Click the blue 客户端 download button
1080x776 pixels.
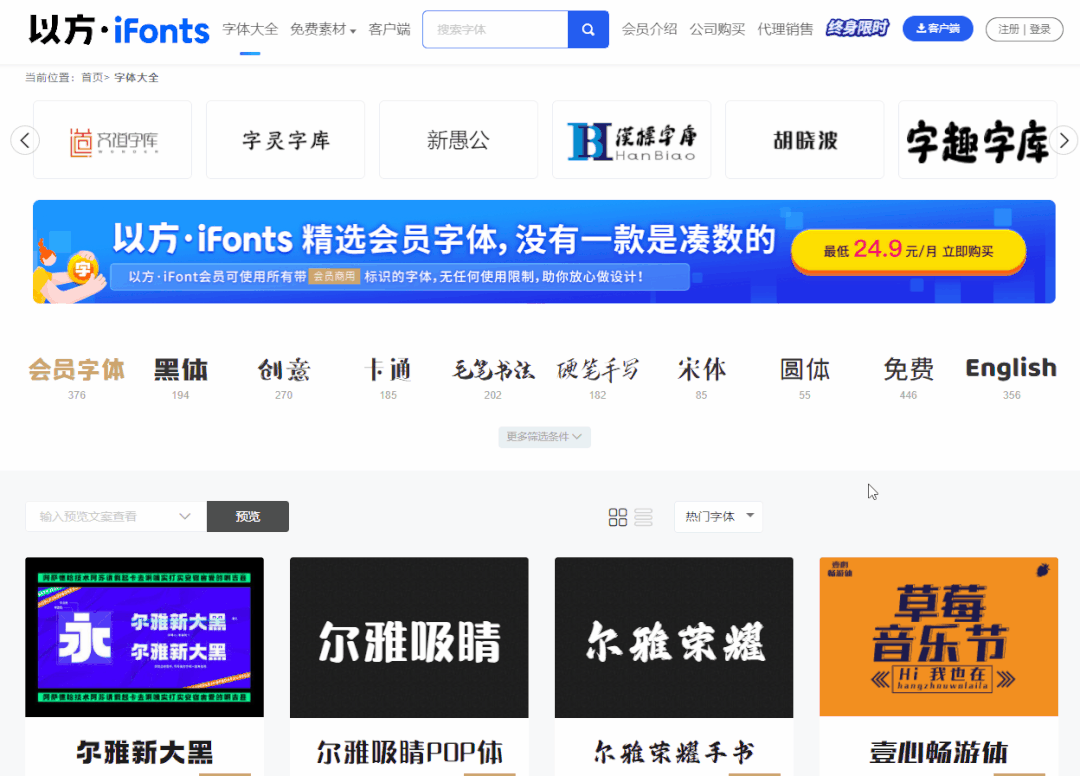point(937,29)
